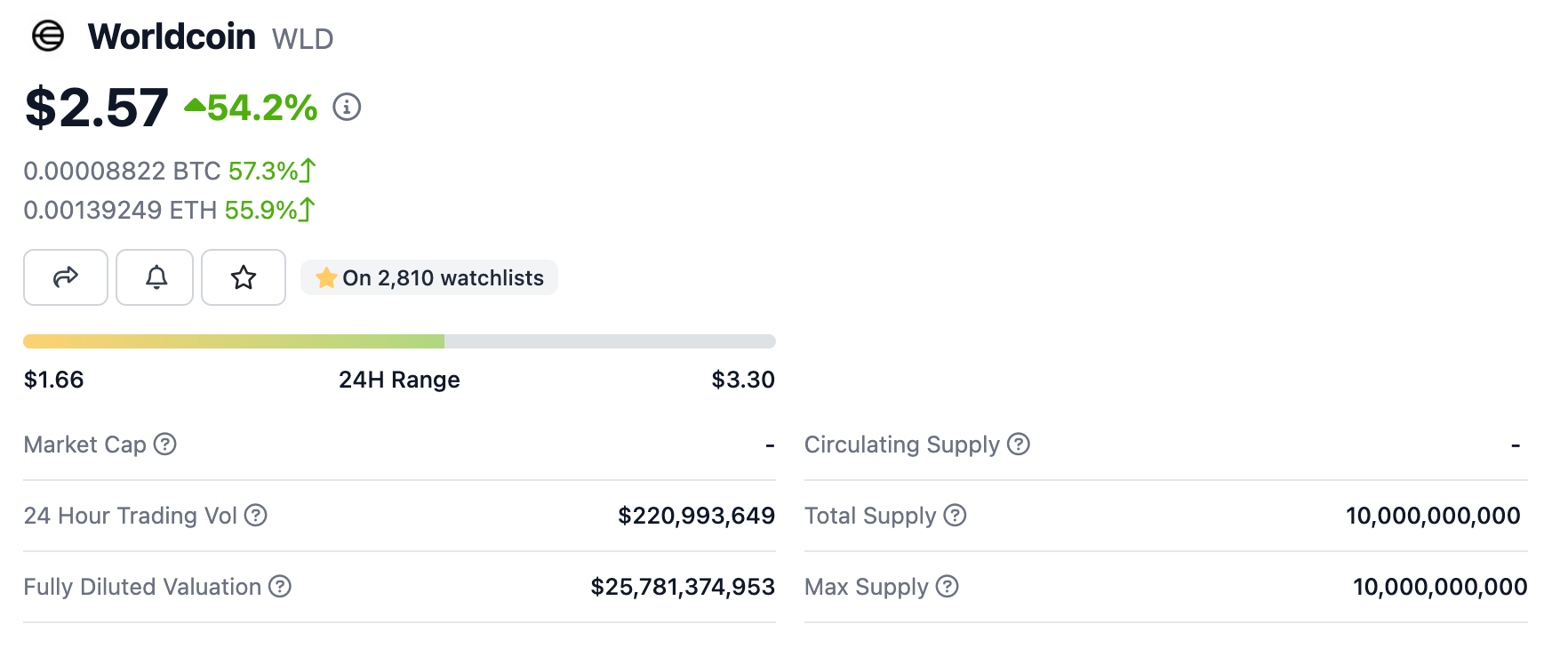Screen dimensions: 1568x649
Task: Click the $25,781,374,953 valuation figure
Action: click(683, 587)
